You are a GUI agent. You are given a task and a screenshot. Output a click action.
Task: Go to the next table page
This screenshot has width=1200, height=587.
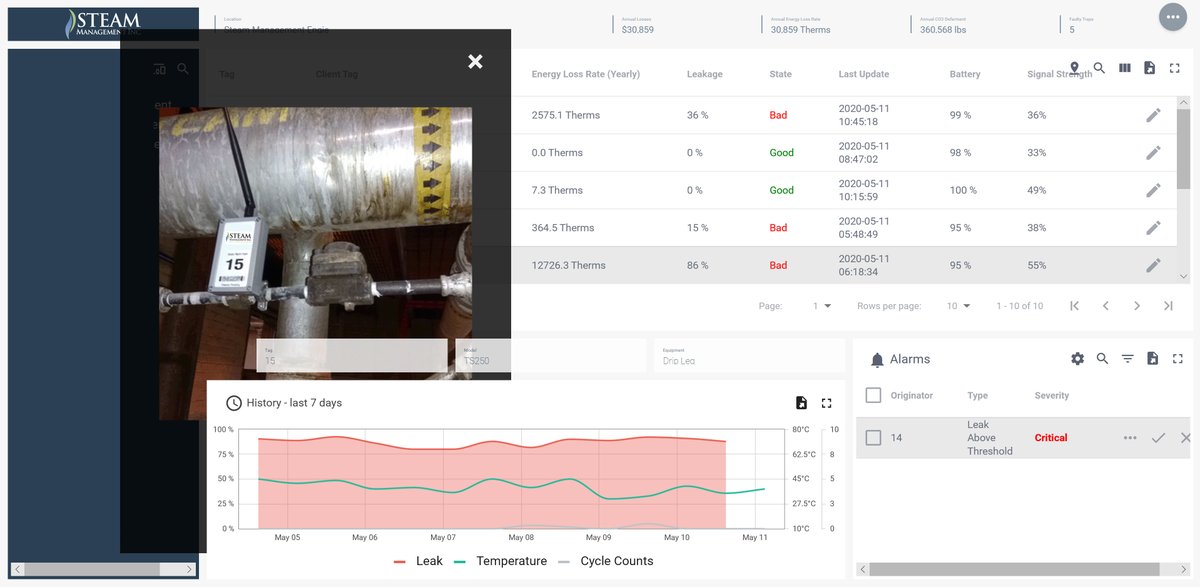click(1137, 306)
